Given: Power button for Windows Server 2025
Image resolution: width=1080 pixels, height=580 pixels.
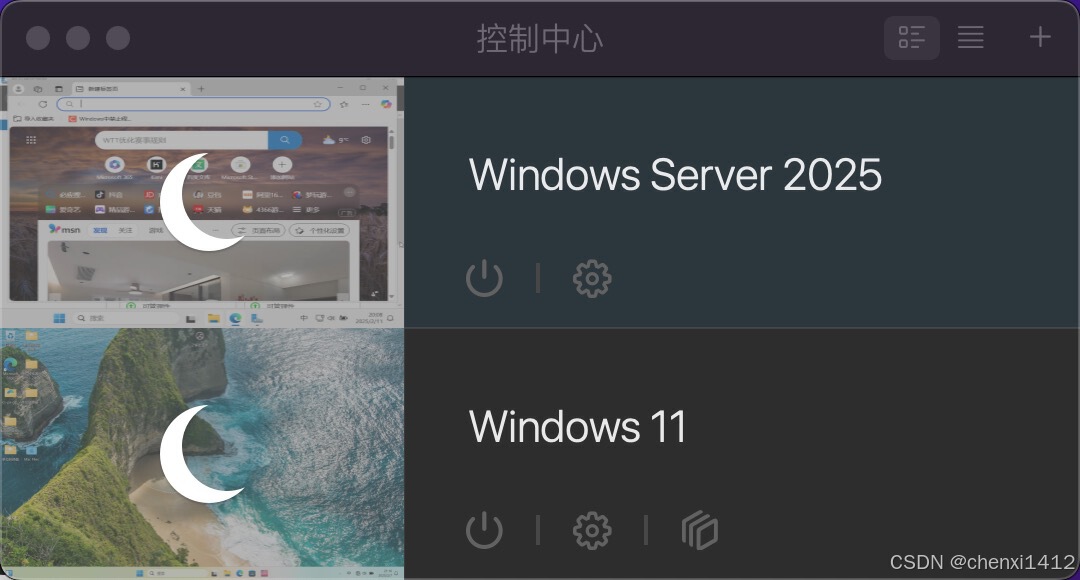Looking at the screenshot, I should point(484,278).
